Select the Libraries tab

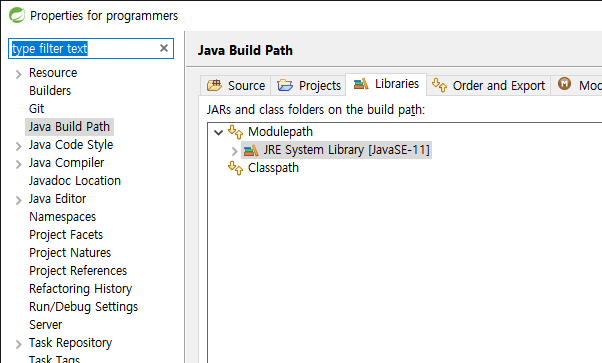coord(386,84)
